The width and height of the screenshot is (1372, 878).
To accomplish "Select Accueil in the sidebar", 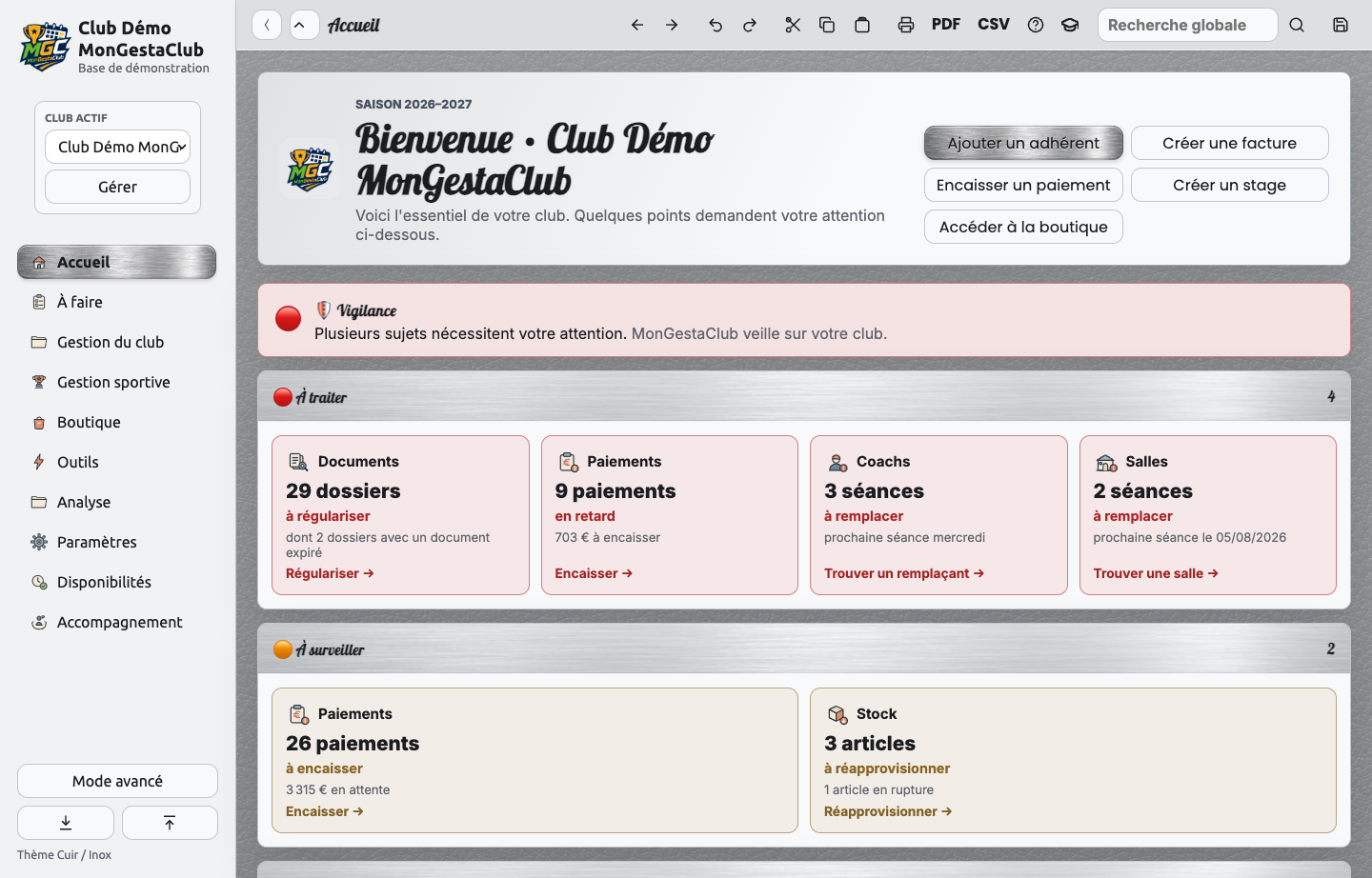I will point(116,262).
